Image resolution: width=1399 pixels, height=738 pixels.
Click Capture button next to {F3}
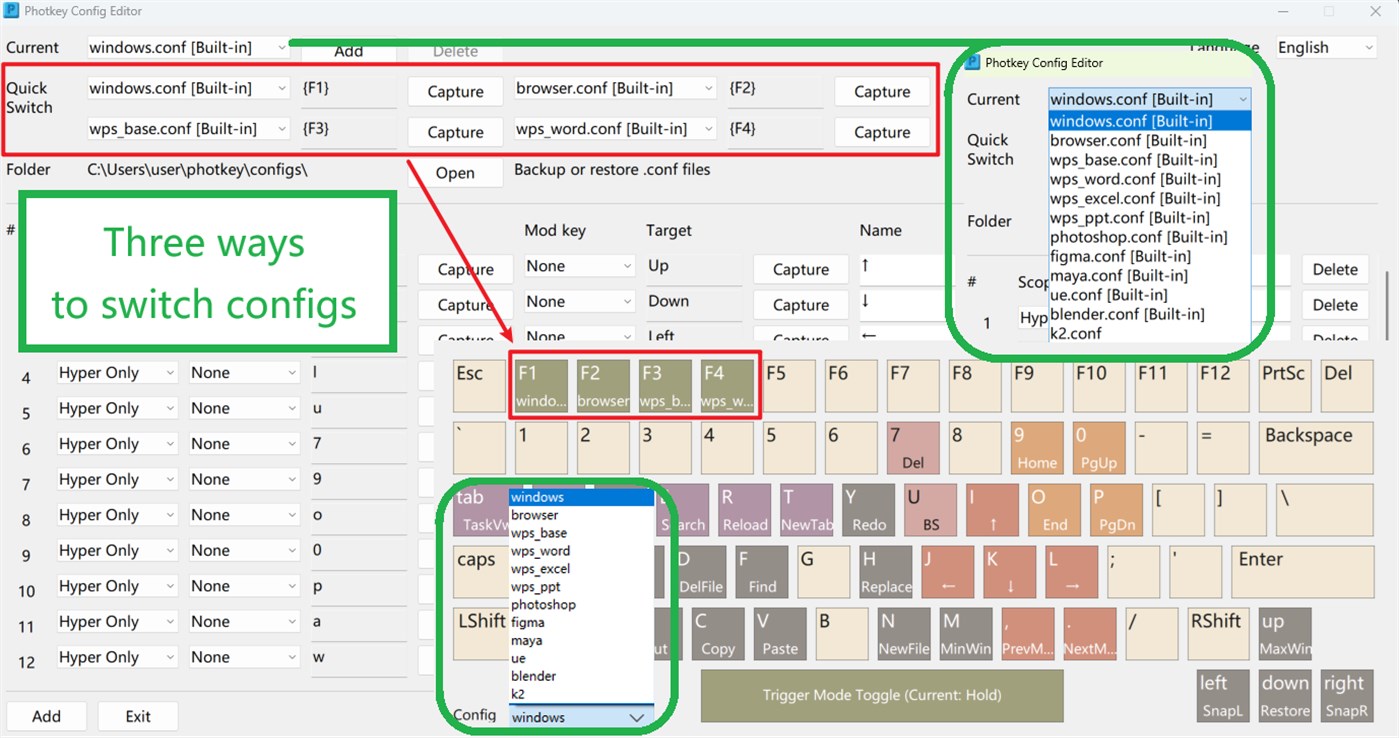pyautogui.click(x=455, y=132)
